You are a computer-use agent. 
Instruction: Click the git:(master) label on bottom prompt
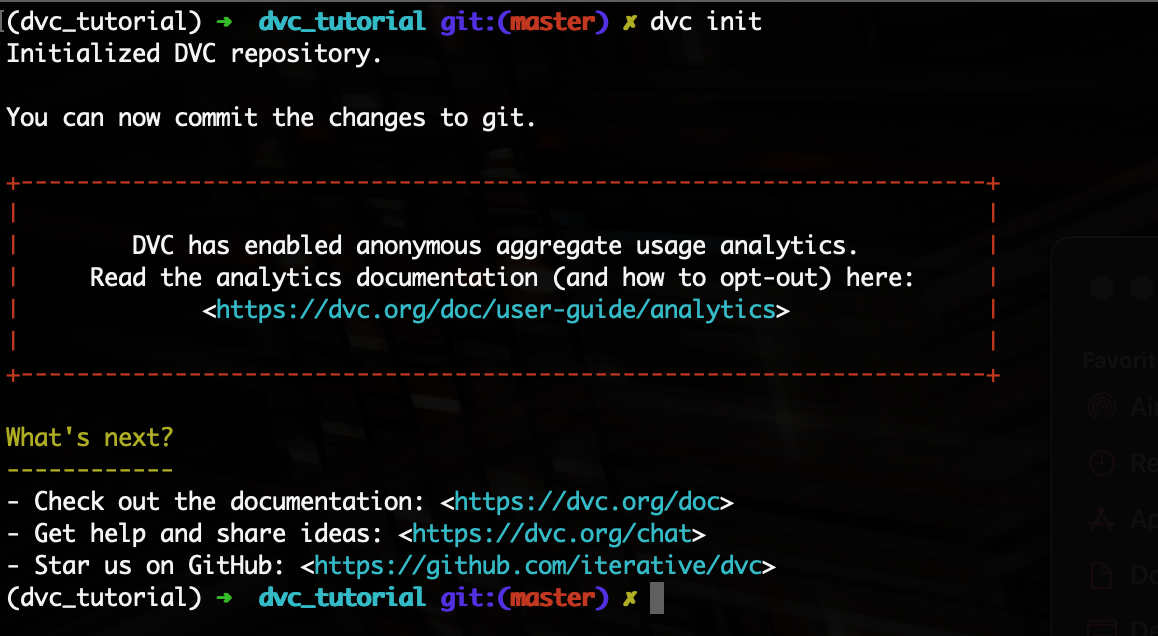click(x=524, y=598)
